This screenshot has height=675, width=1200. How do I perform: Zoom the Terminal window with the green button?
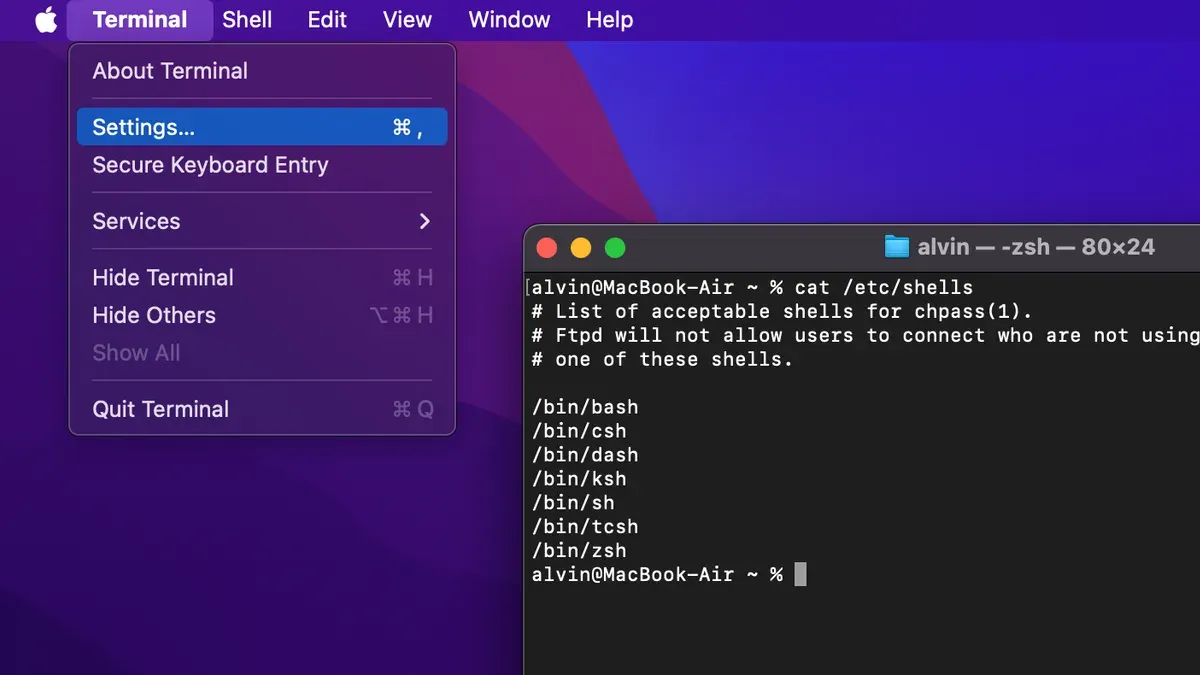coord(615,248)
